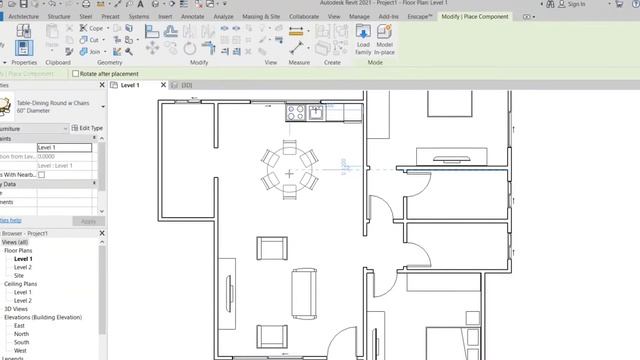The height and width of the screenshot is (360, 640).
Task: Click the shopping cart icon in title bar
Action: click(x=619, y=4)
